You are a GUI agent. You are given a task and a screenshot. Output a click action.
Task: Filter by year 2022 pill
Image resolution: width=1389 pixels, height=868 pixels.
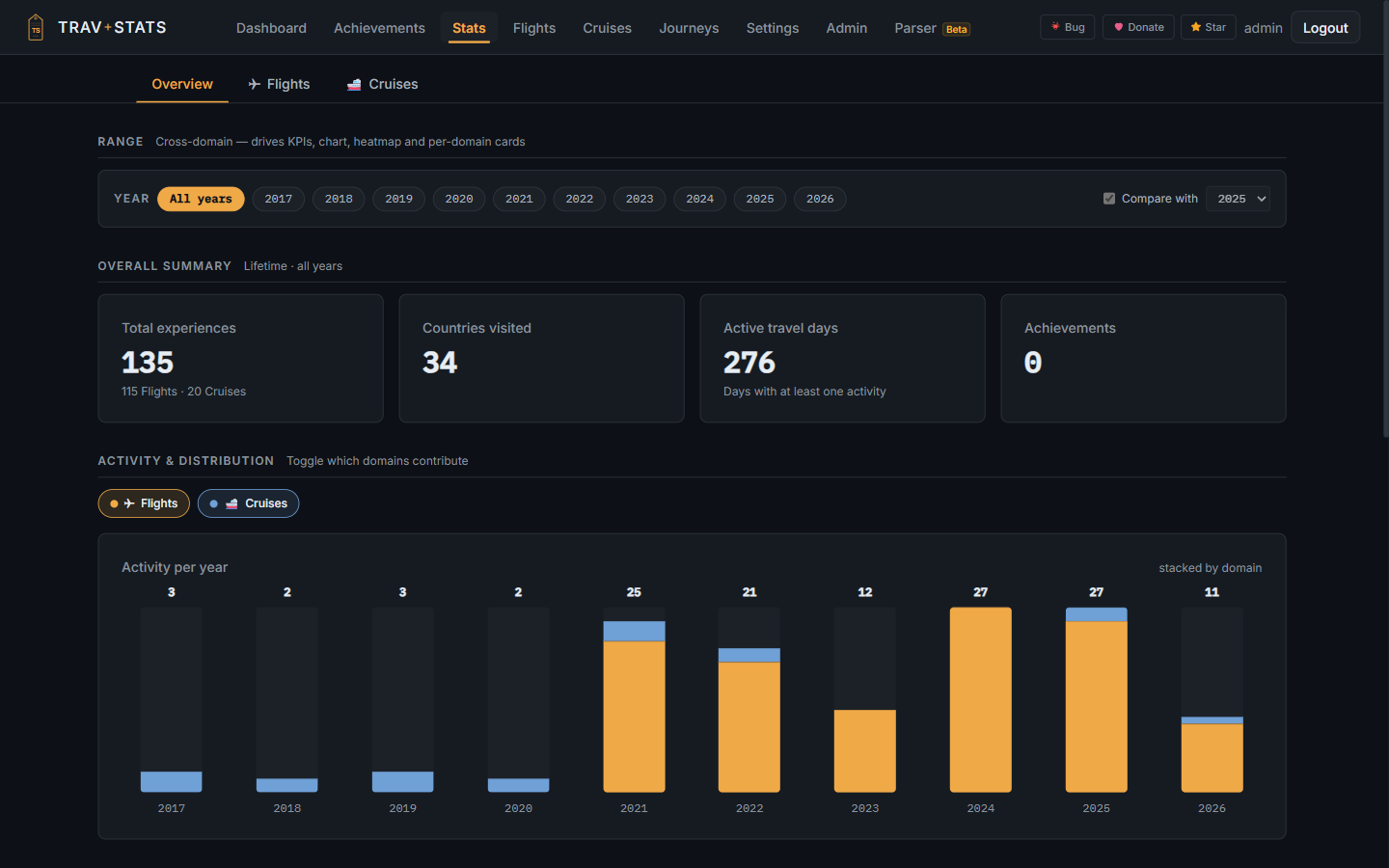(x=580, y=199)
